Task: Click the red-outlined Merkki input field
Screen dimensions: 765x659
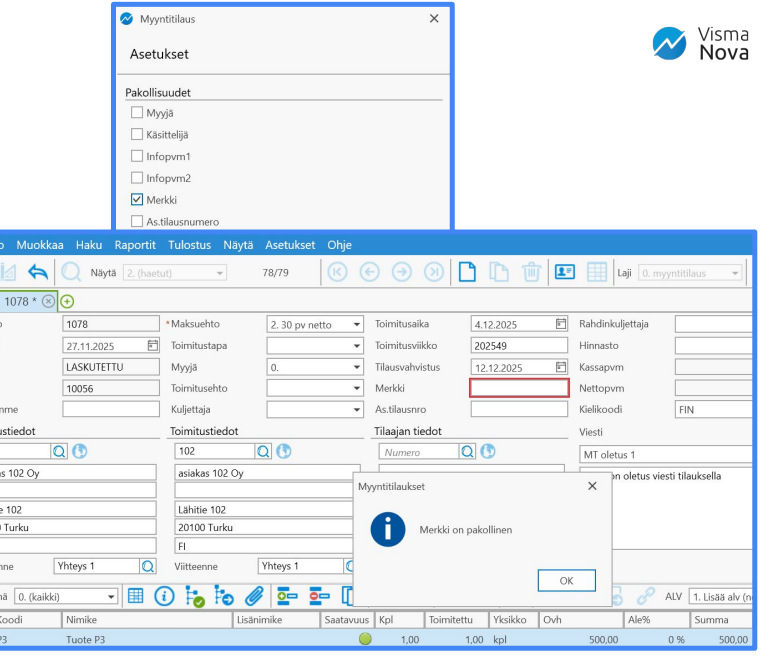Action: tap(519, 388)
